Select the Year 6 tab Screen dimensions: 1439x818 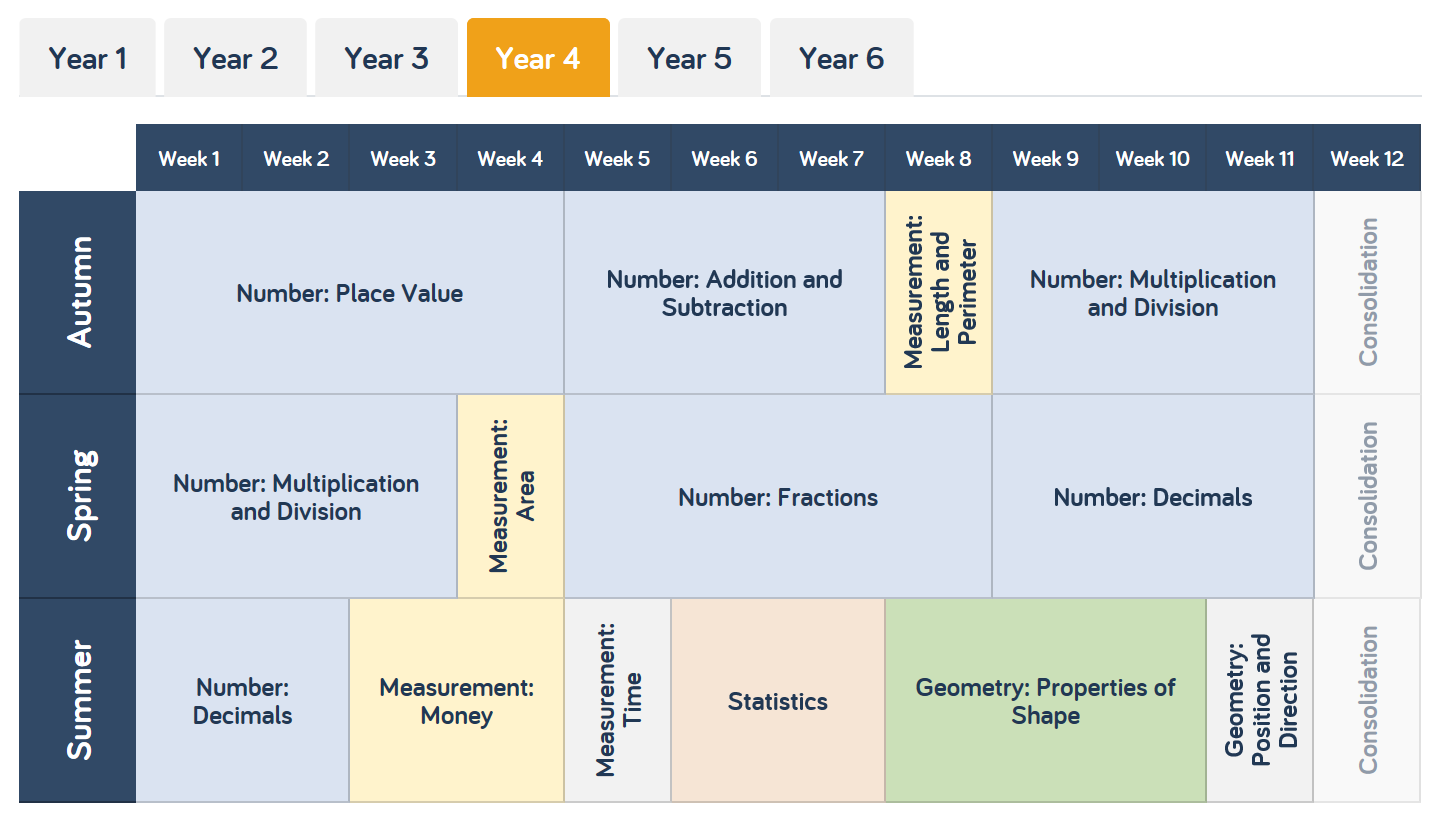841,57
